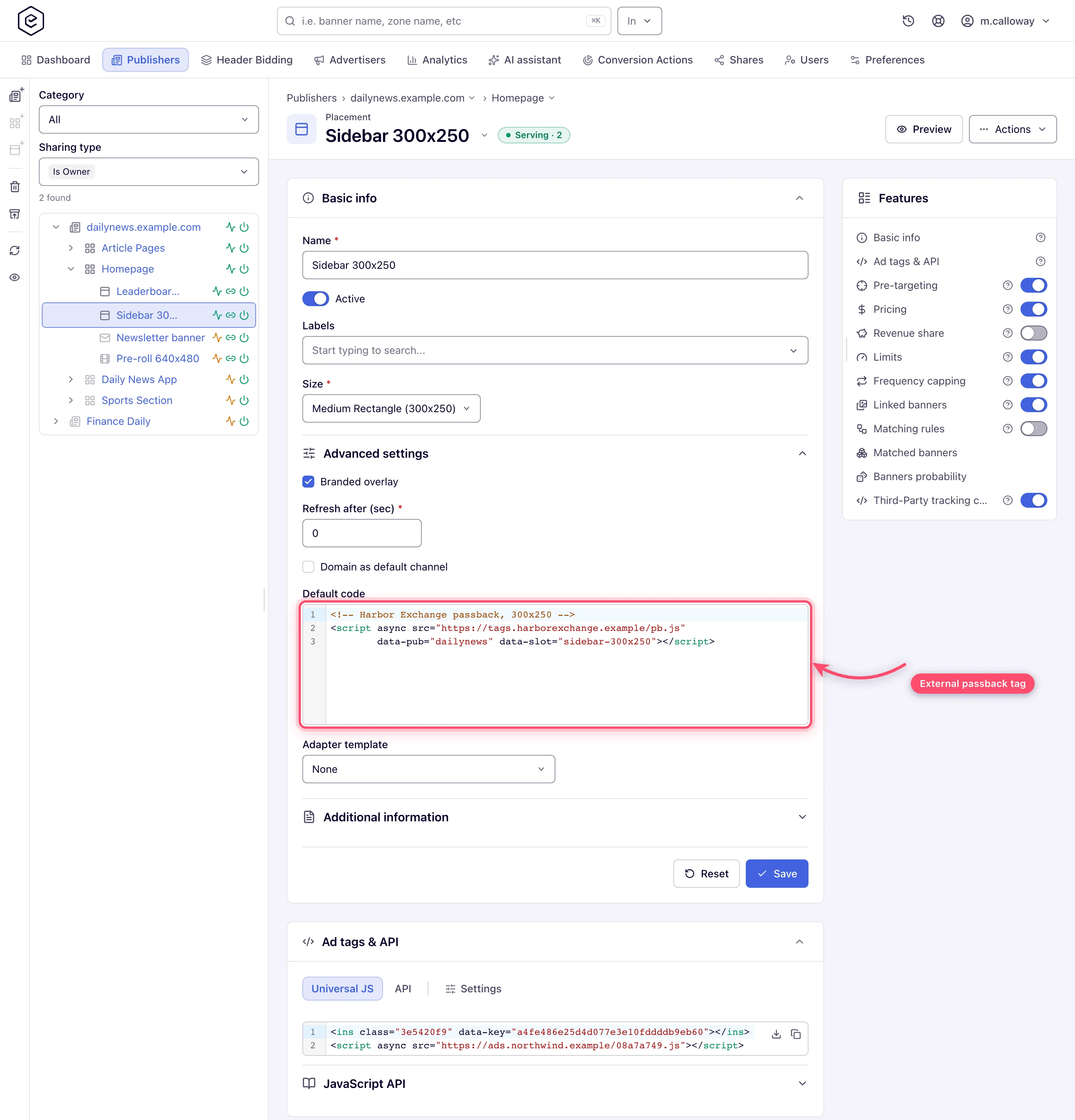The width and height of the screenshot is (1075, 1120).
Task: Click activity icon on Article Pages row
Action: pyautogui.click(x=230, y=248)
